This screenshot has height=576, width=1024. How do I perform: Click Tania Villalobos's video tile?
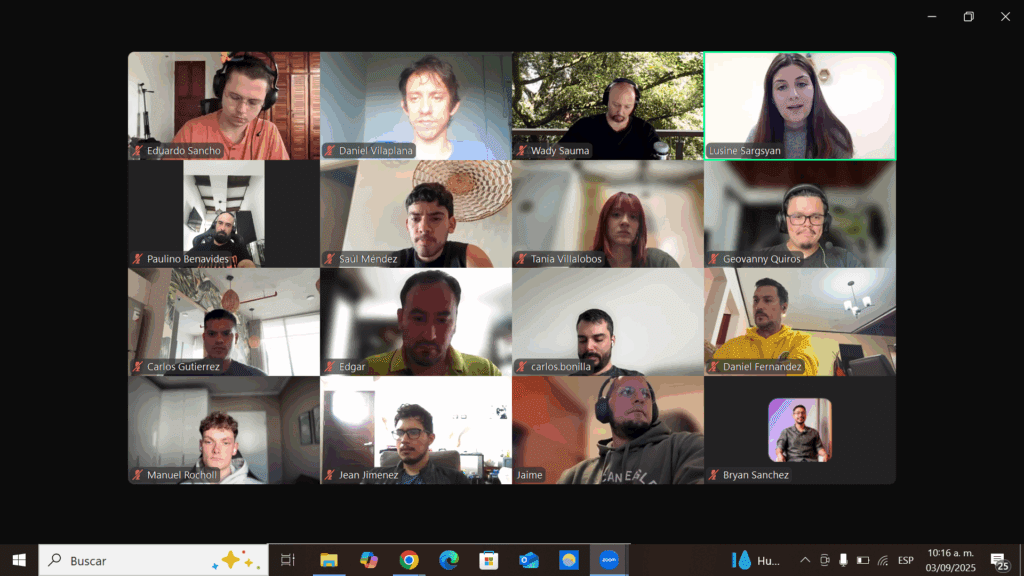click(x=607, y=213)
